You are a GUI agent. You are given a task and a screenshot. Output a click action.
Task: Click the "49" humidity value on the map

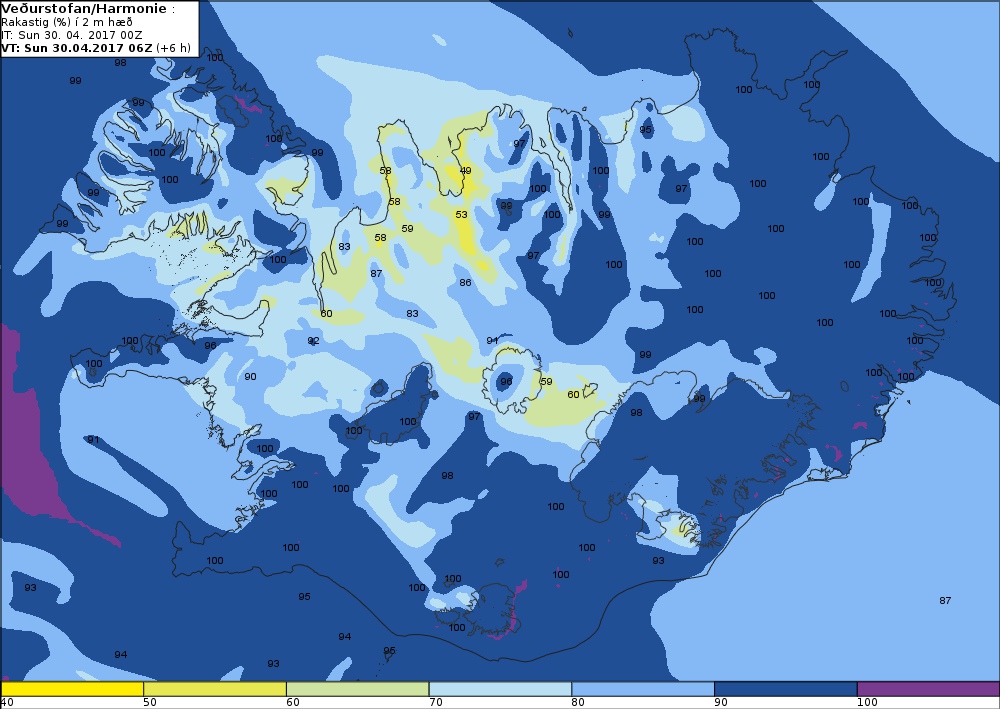[x=466, y=171]
